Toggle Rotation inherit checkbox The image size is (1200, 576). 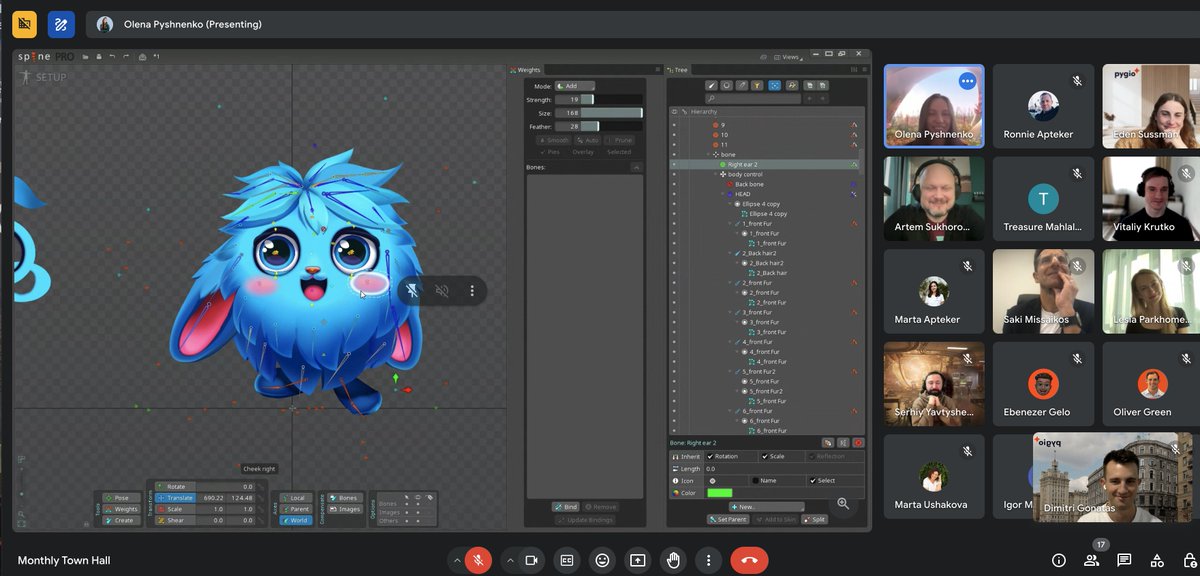[x=711, y=456]
